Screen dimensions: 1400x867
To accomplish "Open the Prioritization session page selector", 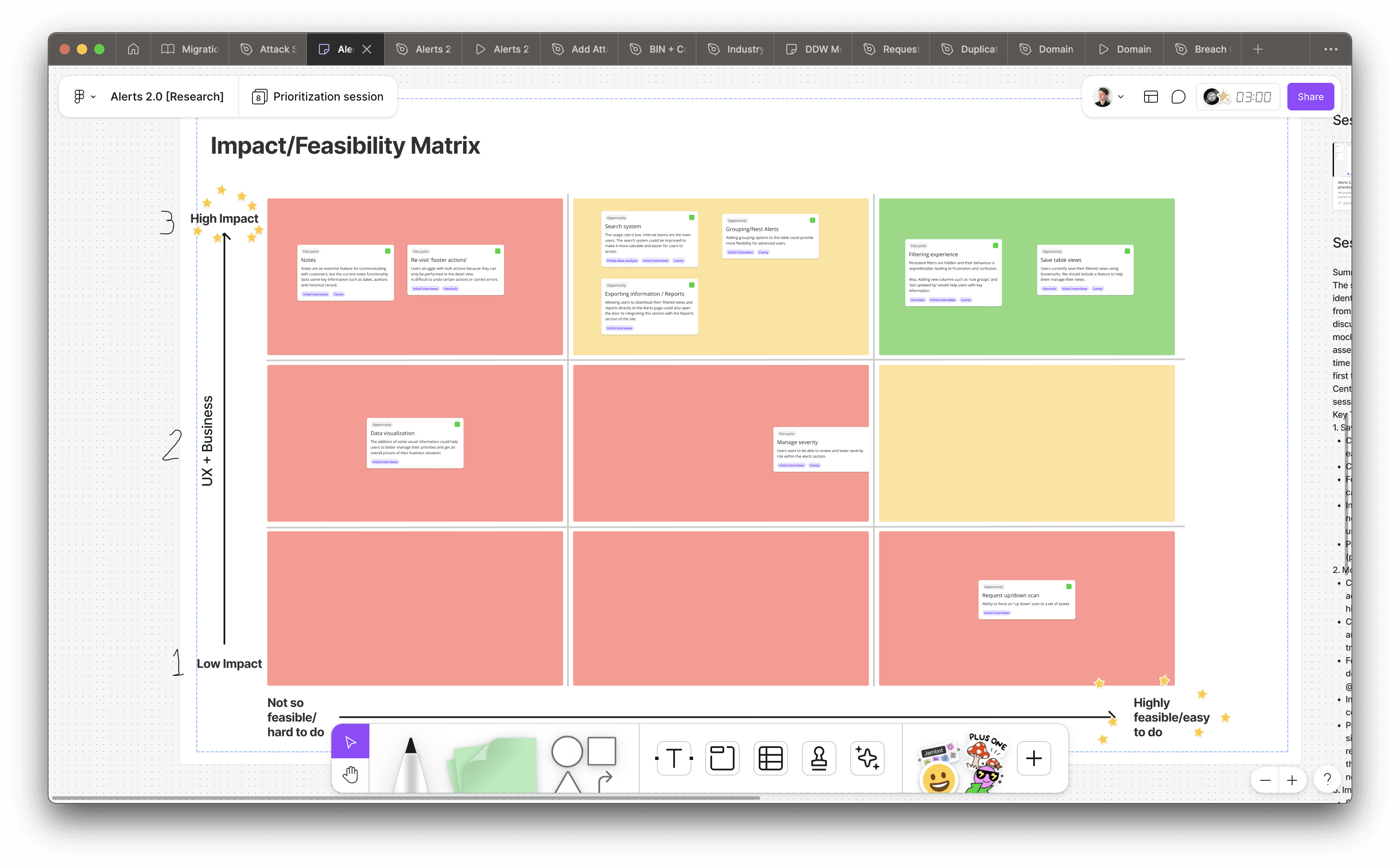I will pyautogui.click(x=318, y=97).
